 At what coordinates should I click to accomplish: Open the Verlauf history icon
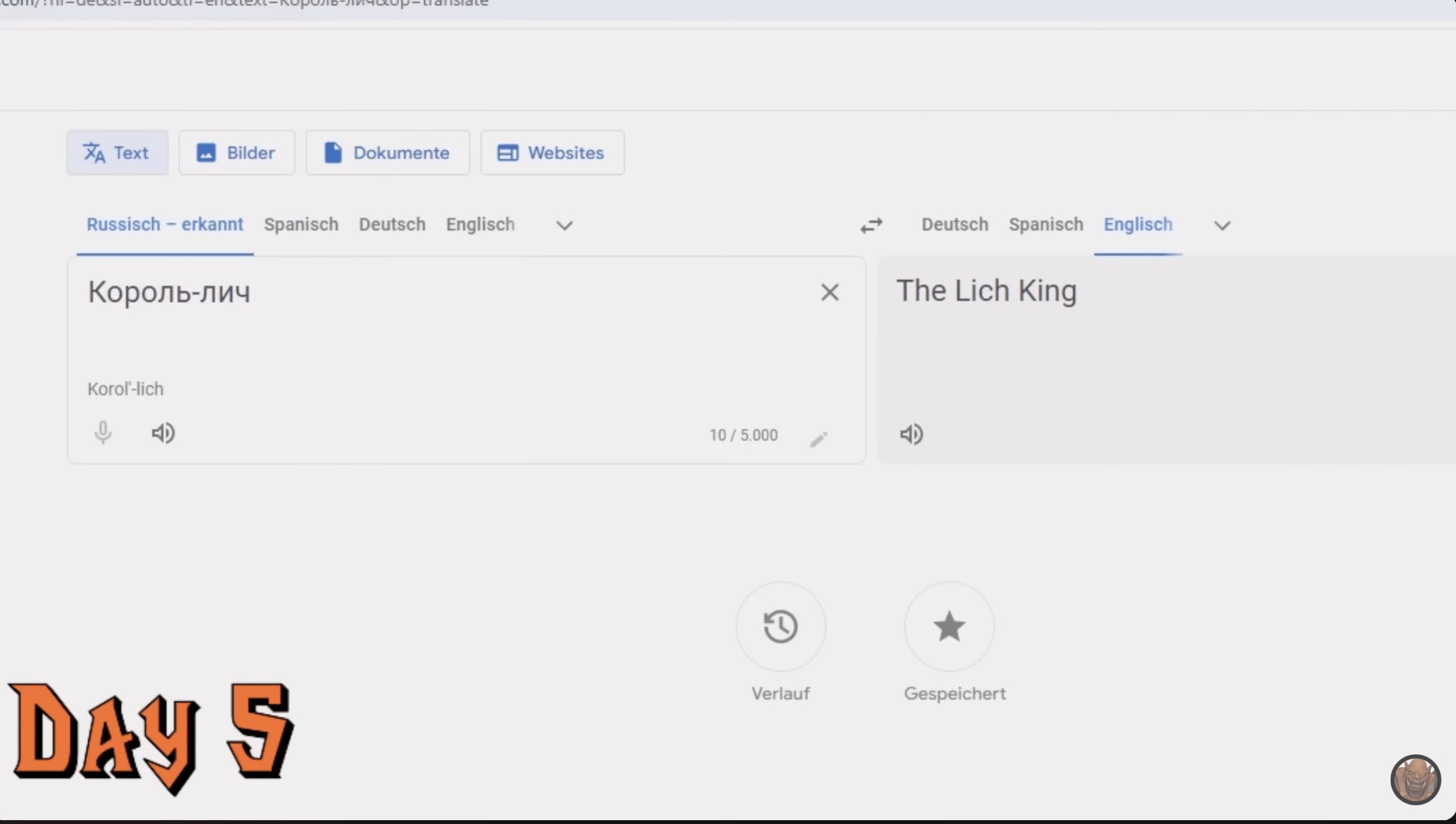click(781, 627)
